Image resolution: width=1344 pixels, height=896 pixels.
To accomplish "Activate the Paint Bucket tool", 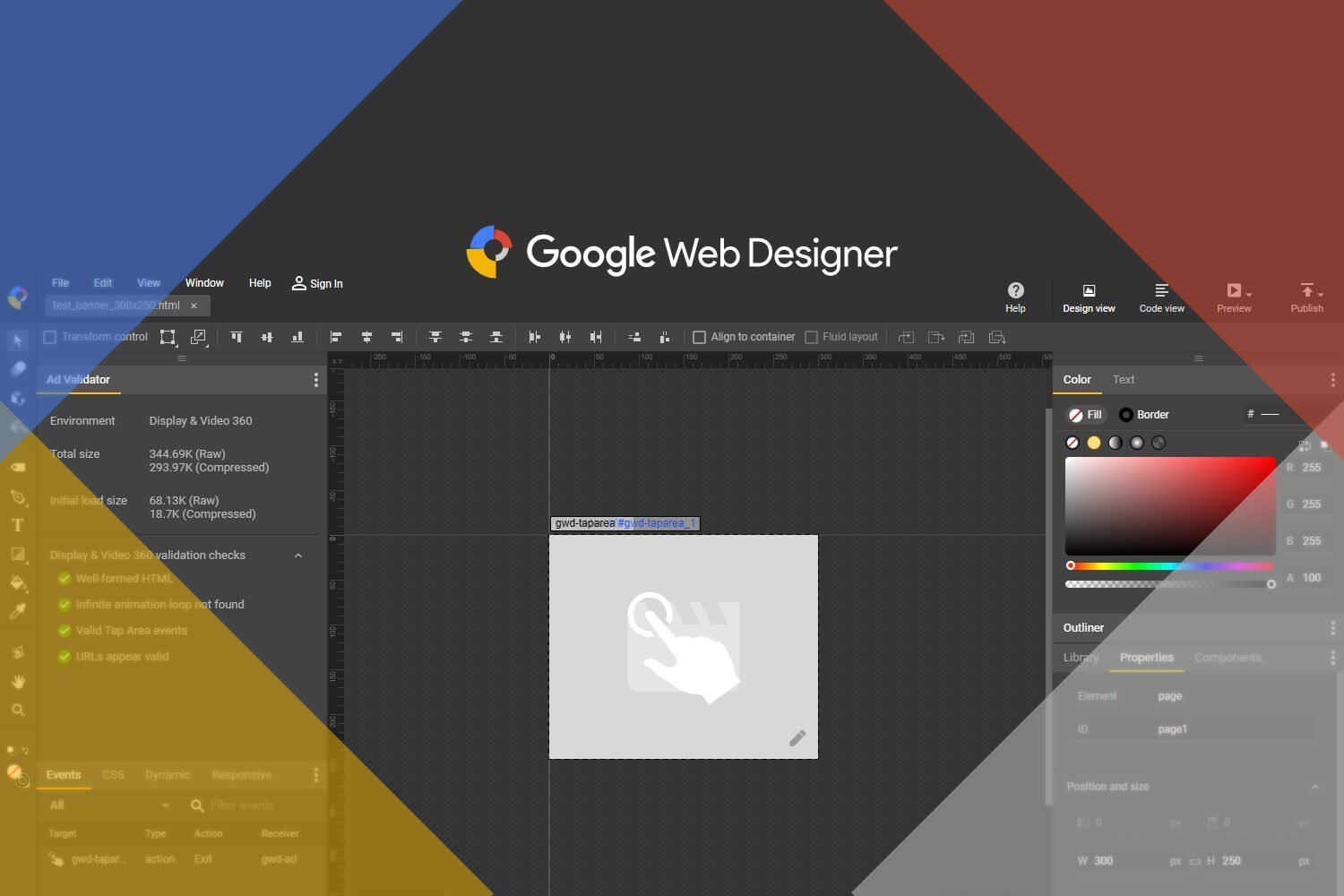I will tap(18, 581).
